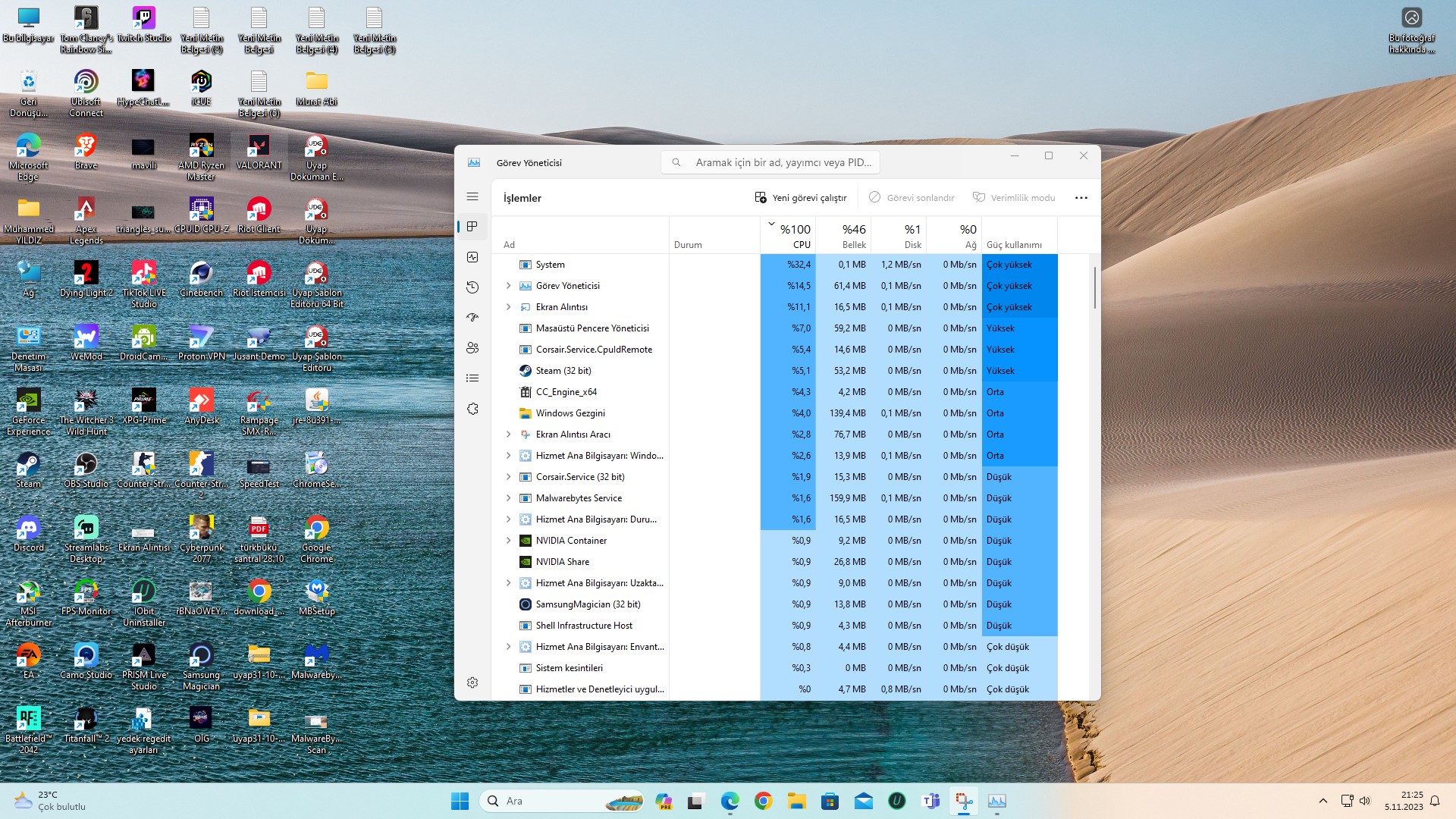
Task: Open Google Chrome from the taskbar
Action: [x=763, y=801]
